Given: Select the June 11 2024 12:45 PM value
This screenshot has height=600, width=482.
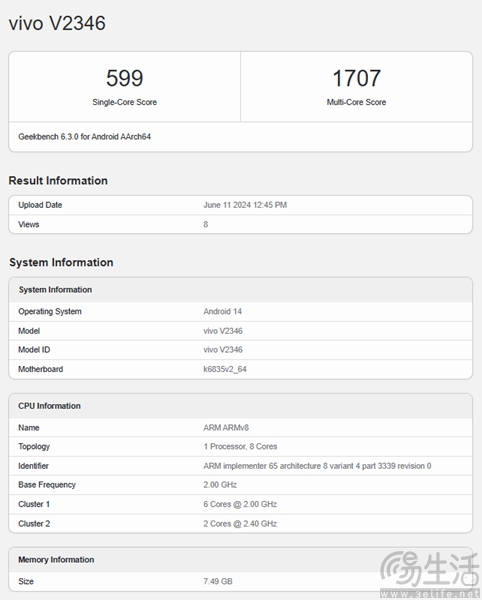Looking at the screenshot, I should tap(245, 205).
